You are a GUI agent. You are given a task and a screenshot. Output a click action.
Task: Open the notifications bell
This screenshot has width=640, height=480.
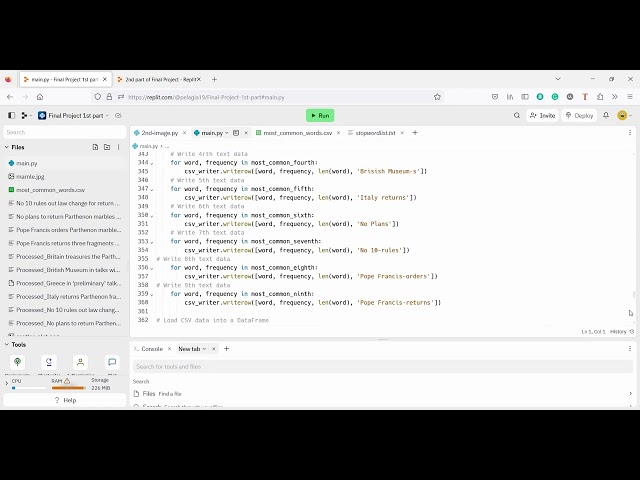[x=606, y=116]
